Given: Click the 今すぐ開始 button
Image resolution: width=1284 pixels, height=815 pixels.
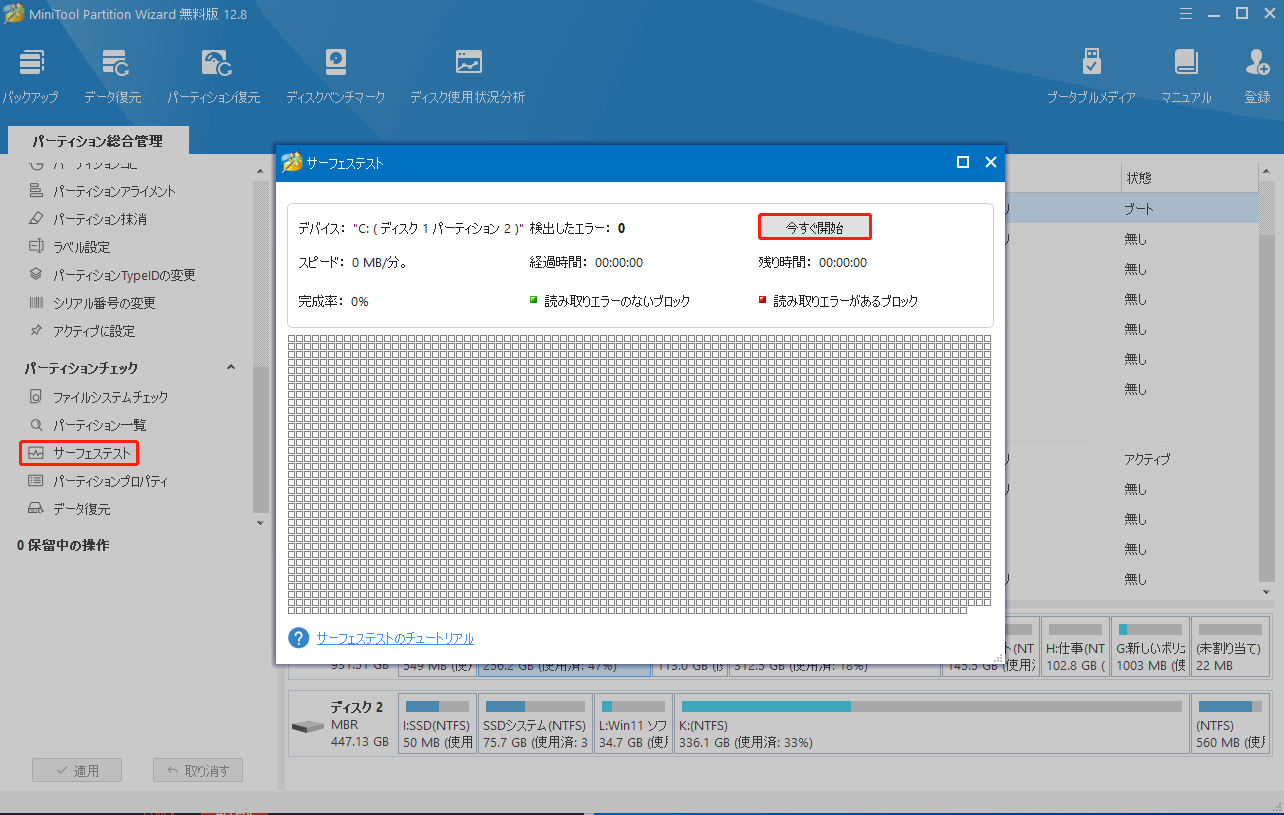Looking at the screenshot, I should pyautogui.click(x=815, y=227).
